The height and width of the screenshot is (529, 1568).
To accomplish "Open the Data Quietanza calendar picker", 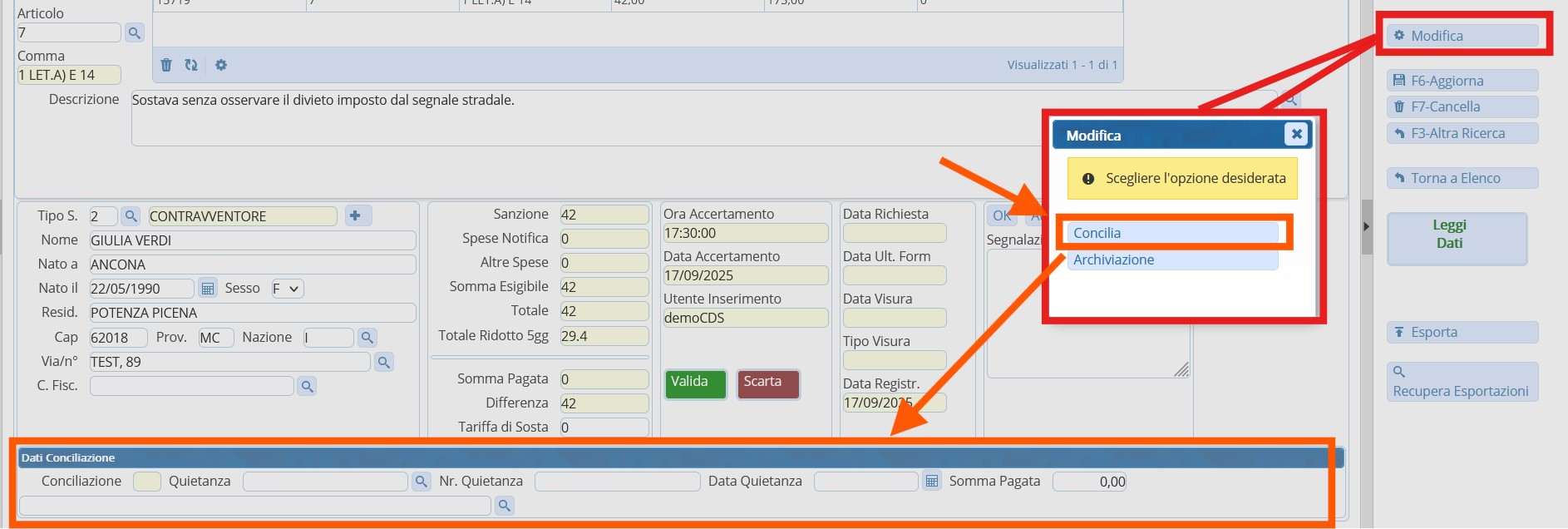I will (x=932, y=482).
